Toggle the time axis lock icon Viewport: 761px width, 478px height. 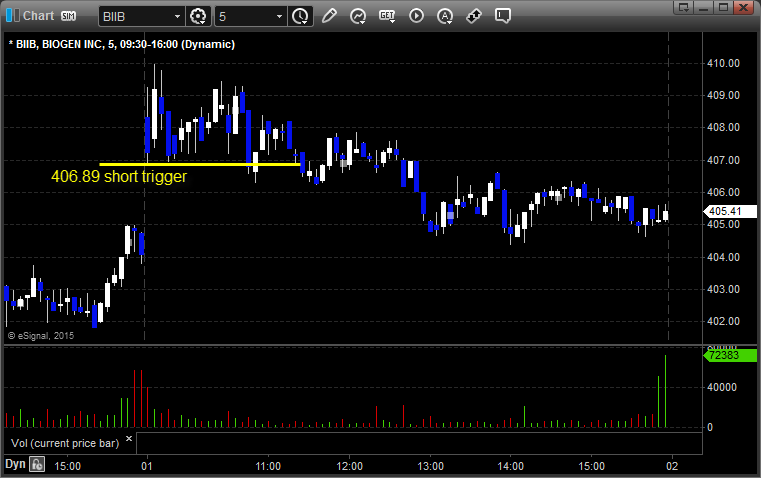[x=37, y=464]
